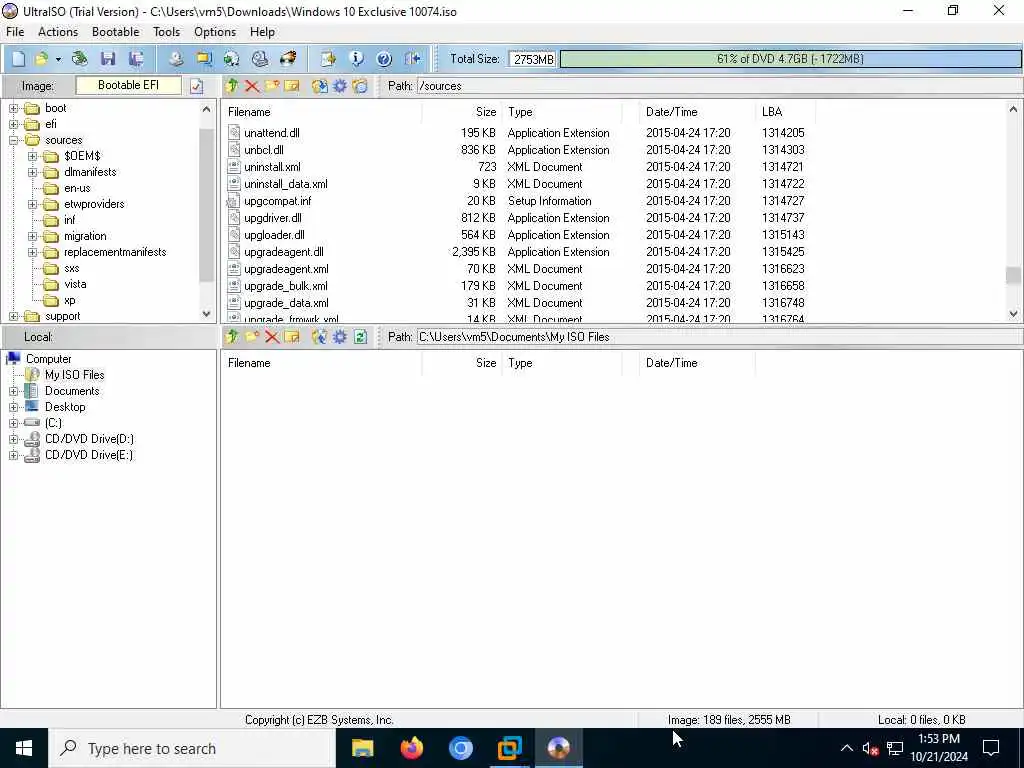The width and height of the screenshot is (1024, 768).
Task: Click the gear properties icon in image toolbar
Action: click(340, 86)
